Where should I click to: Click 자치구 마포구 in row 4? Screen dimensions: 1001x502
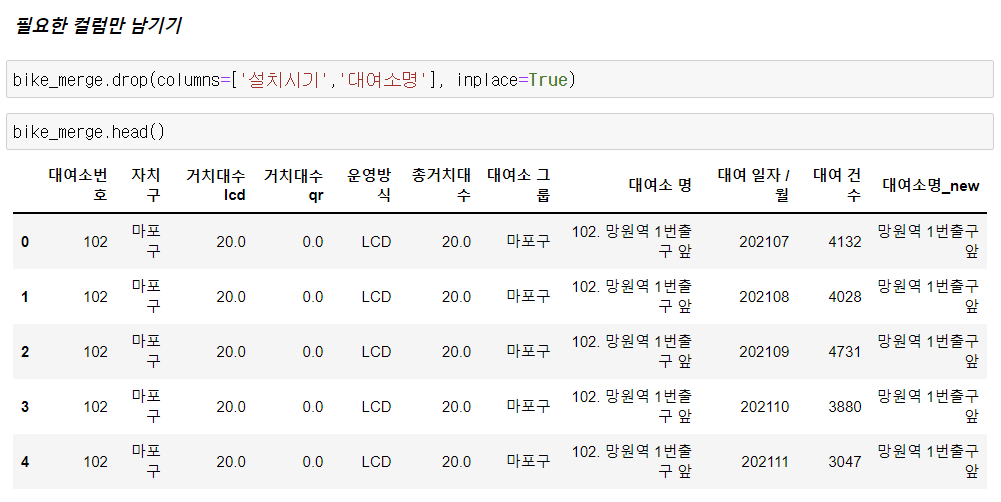click(x=146, y=461)
